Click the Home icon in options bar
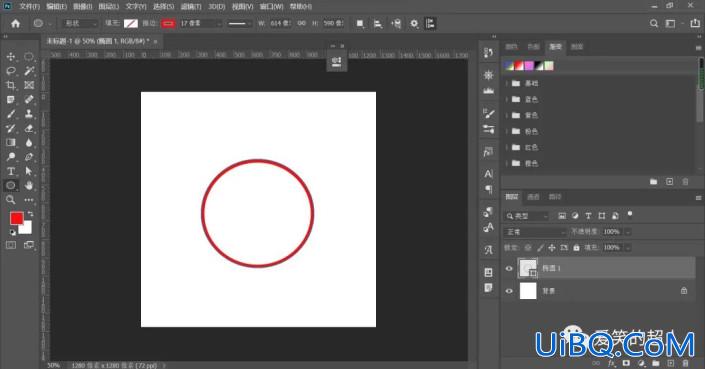Image resolution: width=705 pixels, height=369 pixels. 16,23
